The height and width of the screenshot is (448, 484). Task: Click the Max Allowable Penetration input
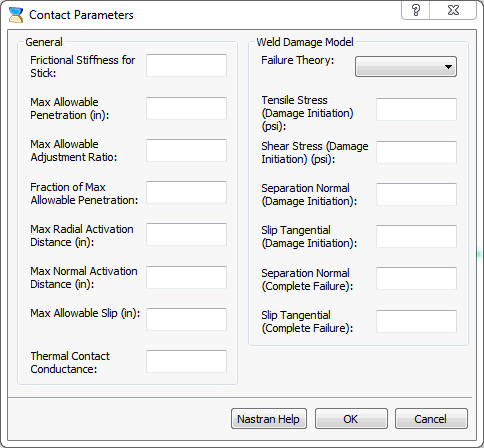(x=186, y=108)
